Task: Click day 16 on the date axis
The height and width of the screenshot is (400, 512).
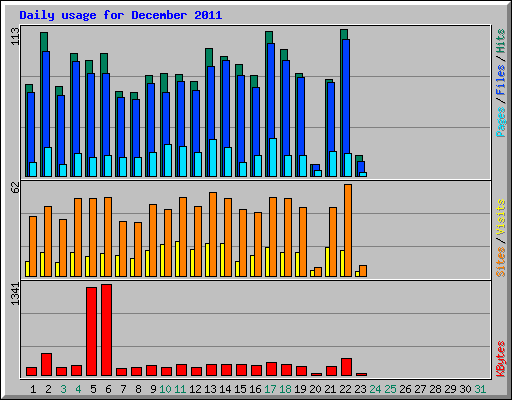Action: [x=255, y=389]
